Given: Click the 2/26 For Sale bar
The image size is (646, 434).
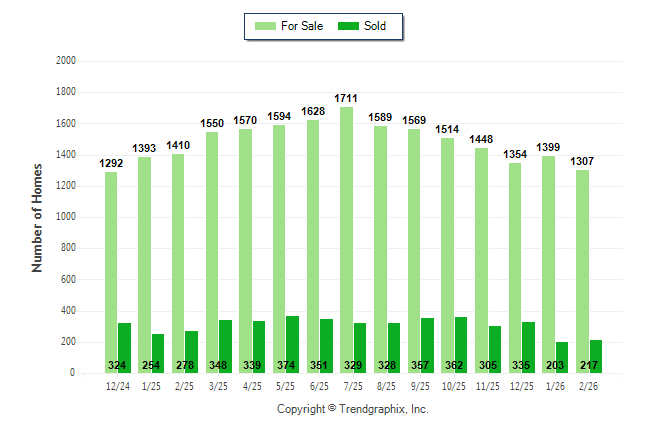Looking at the screenshot, I should [582, 271].
